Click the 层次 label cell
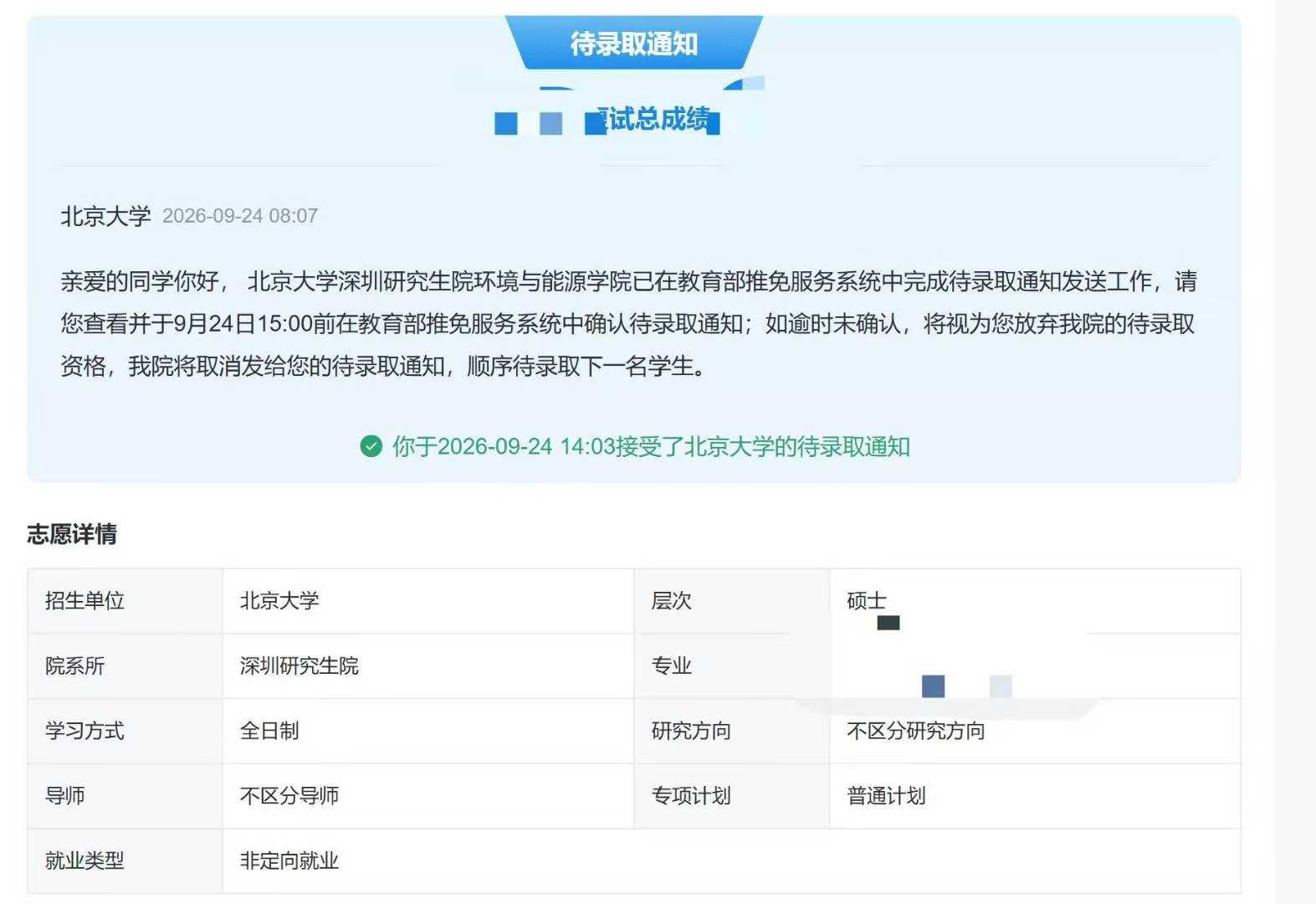1316x904 pixels. coord(732,601)
